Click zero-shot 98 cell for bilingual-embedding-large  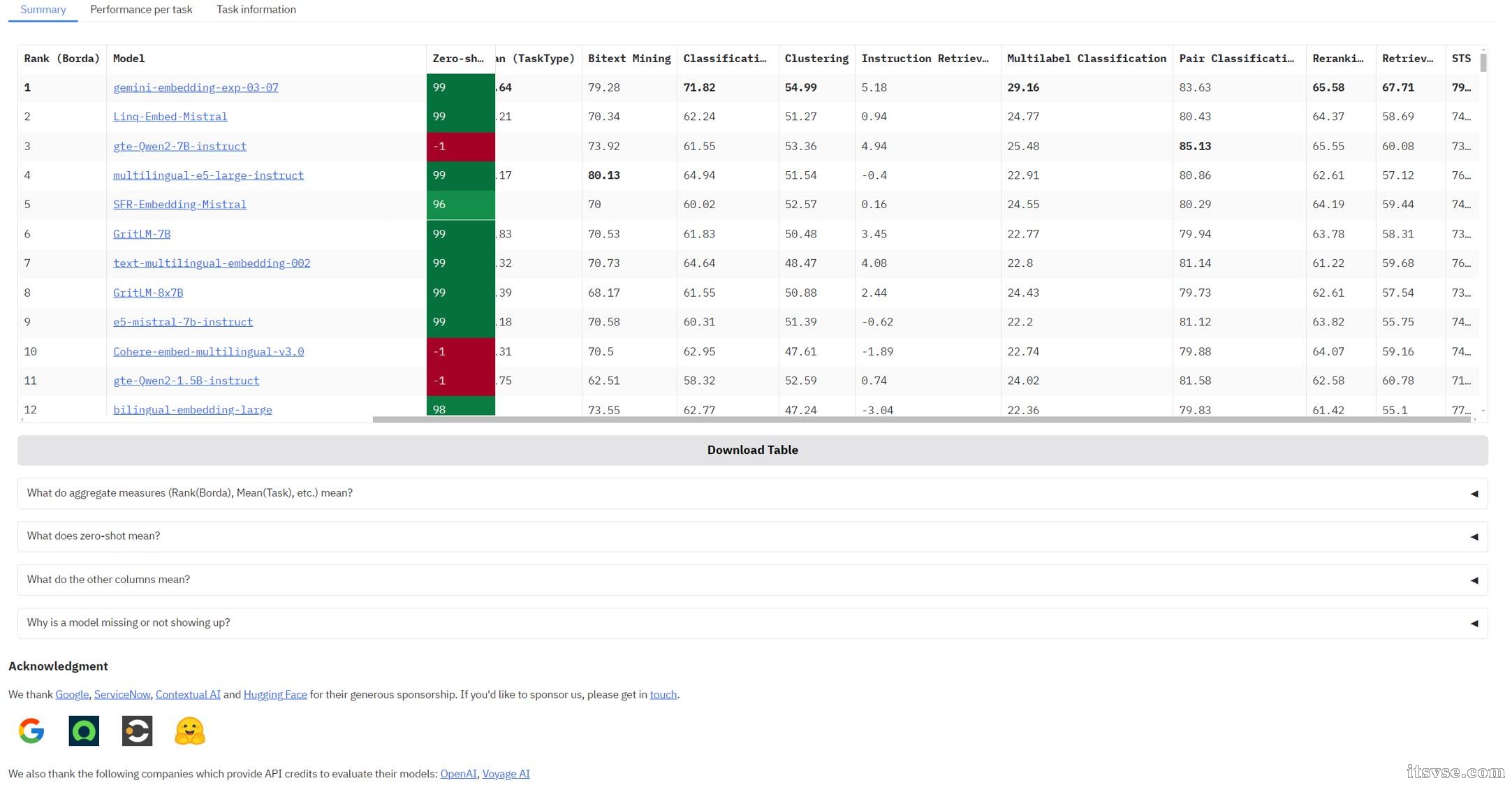(x=461, y=406)
